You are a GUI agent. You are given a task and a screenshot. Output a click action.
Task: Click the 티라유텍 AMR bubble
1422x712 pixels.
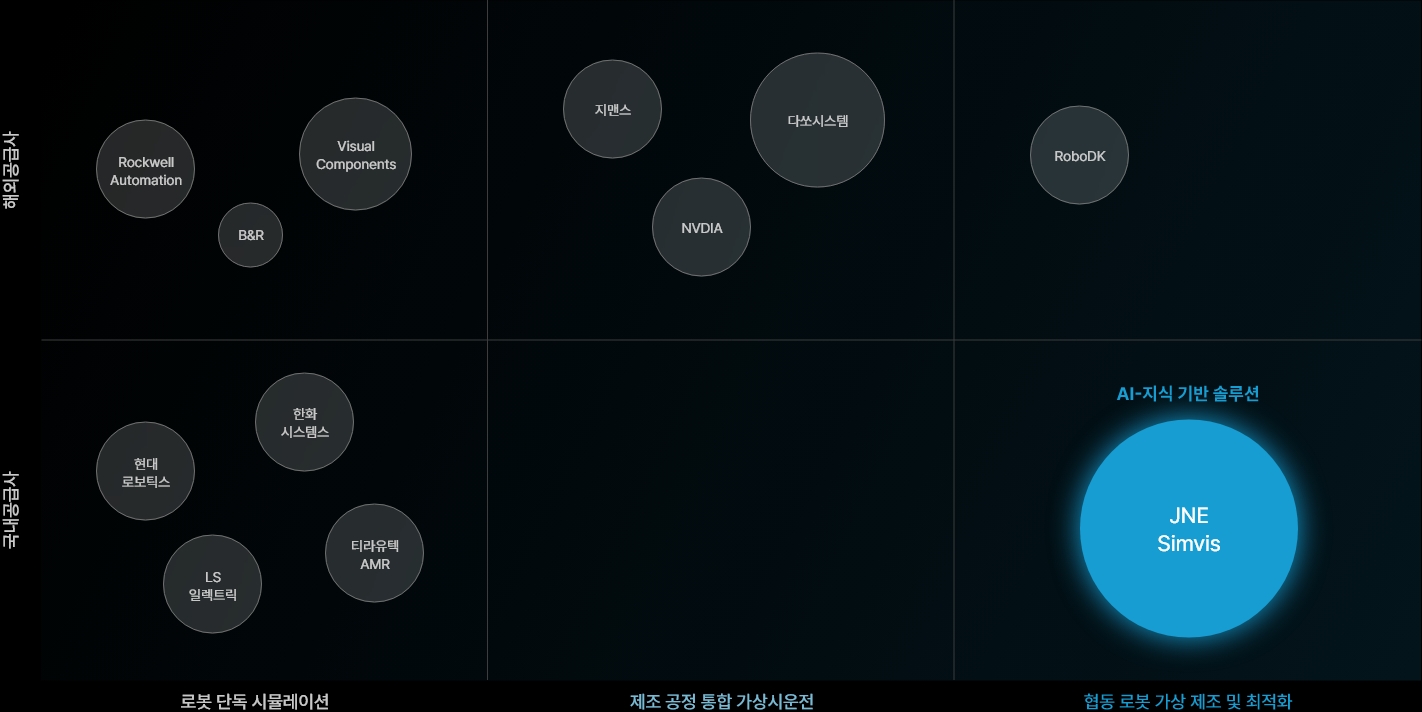374,553
